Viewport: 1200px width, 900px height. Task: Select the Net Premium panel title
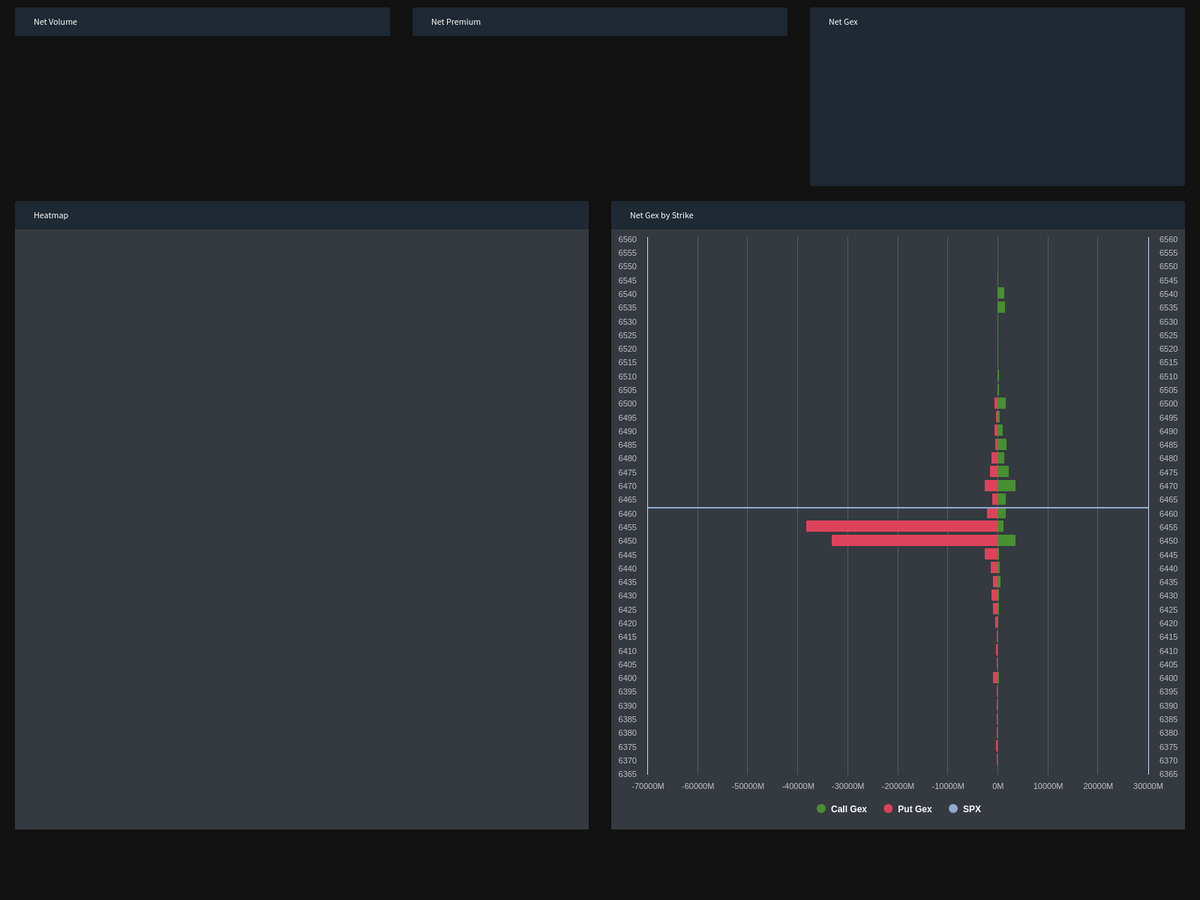pos(456,22)
